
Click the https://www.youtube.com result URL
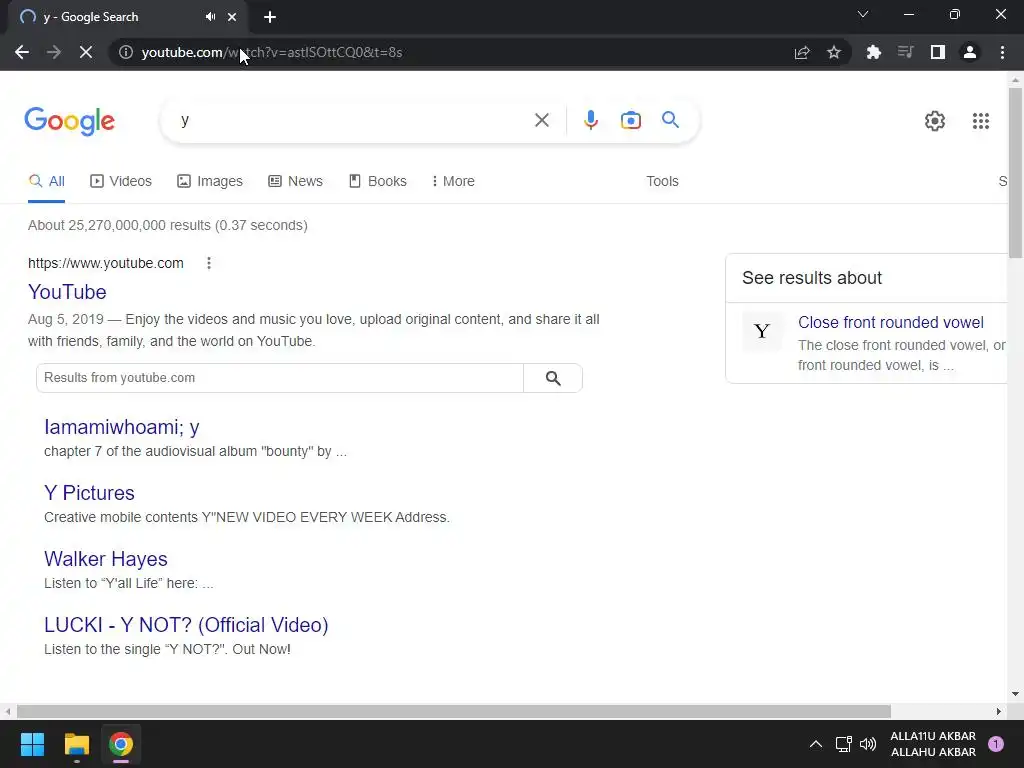tap(106, 263)
